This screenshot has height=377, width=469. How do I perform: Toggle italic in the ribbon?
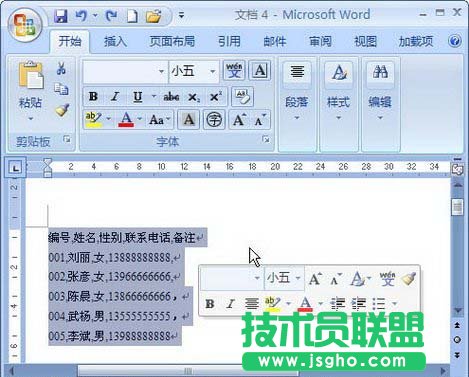pyautogui.click(x=115, y=97)
